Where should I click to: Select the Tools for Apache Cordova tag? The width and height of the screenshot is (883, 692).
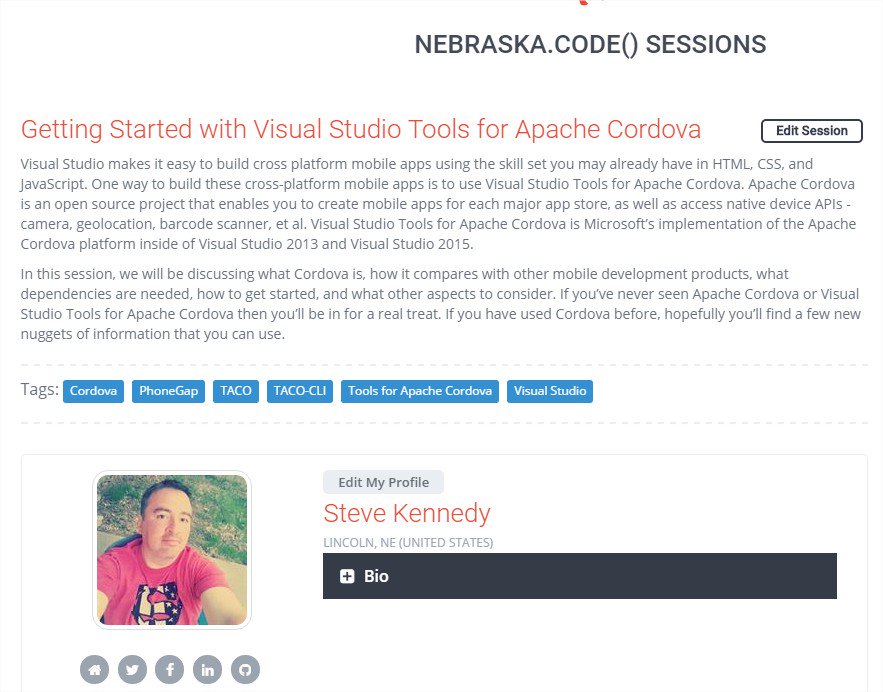point(420,391)
